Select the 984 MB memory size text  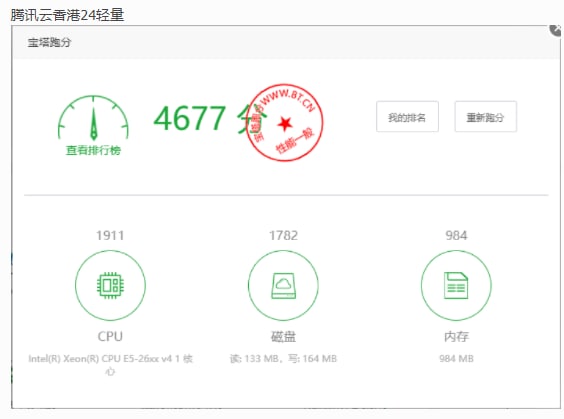pos(456,359)
